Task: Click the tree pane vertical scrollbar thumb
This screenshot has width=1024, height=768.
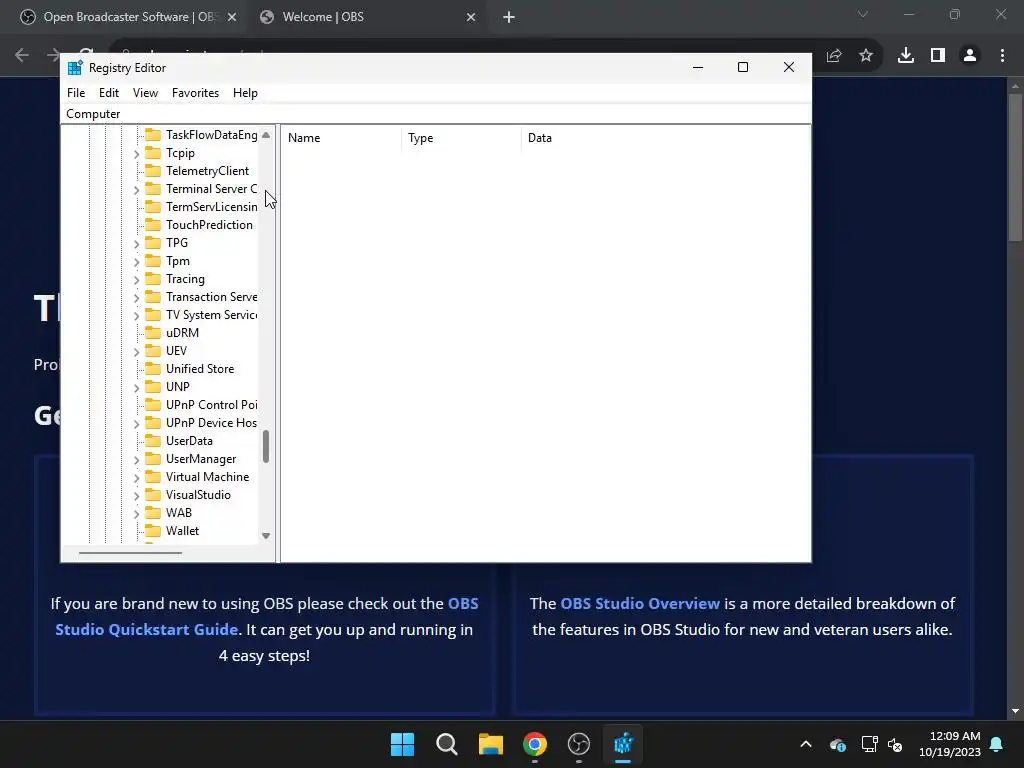Action: (x=266, y=447)
